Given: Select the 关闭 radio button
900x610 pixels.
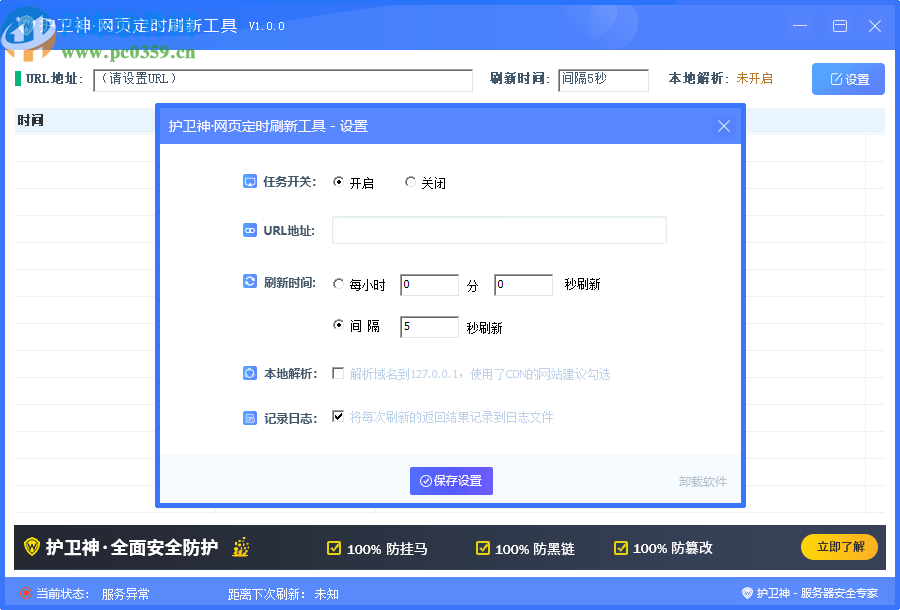Looking at the screenshot, I should click(410, 182).
